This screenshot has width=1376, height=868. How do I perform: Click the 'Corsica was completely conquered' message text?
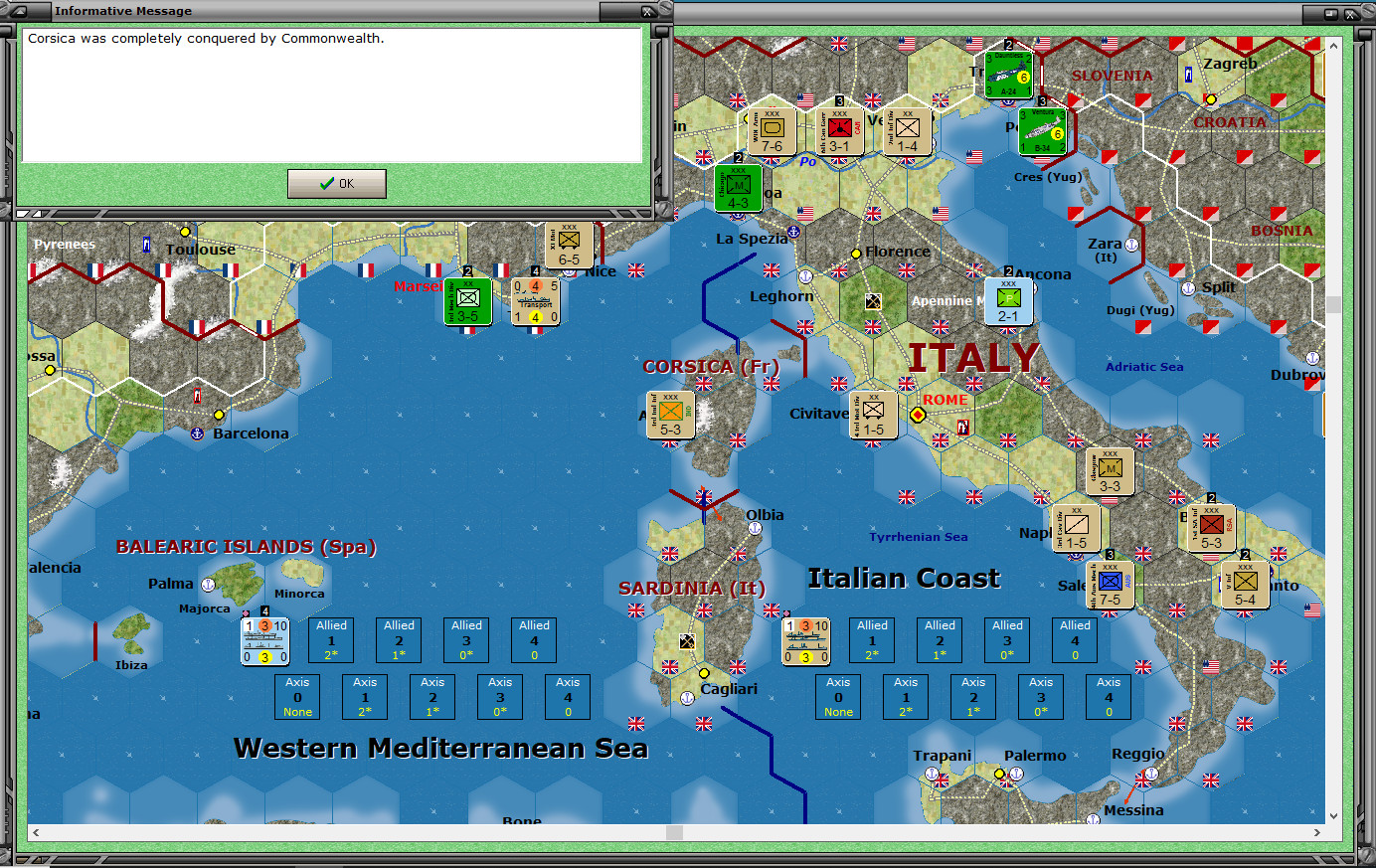tap(206, 39)
